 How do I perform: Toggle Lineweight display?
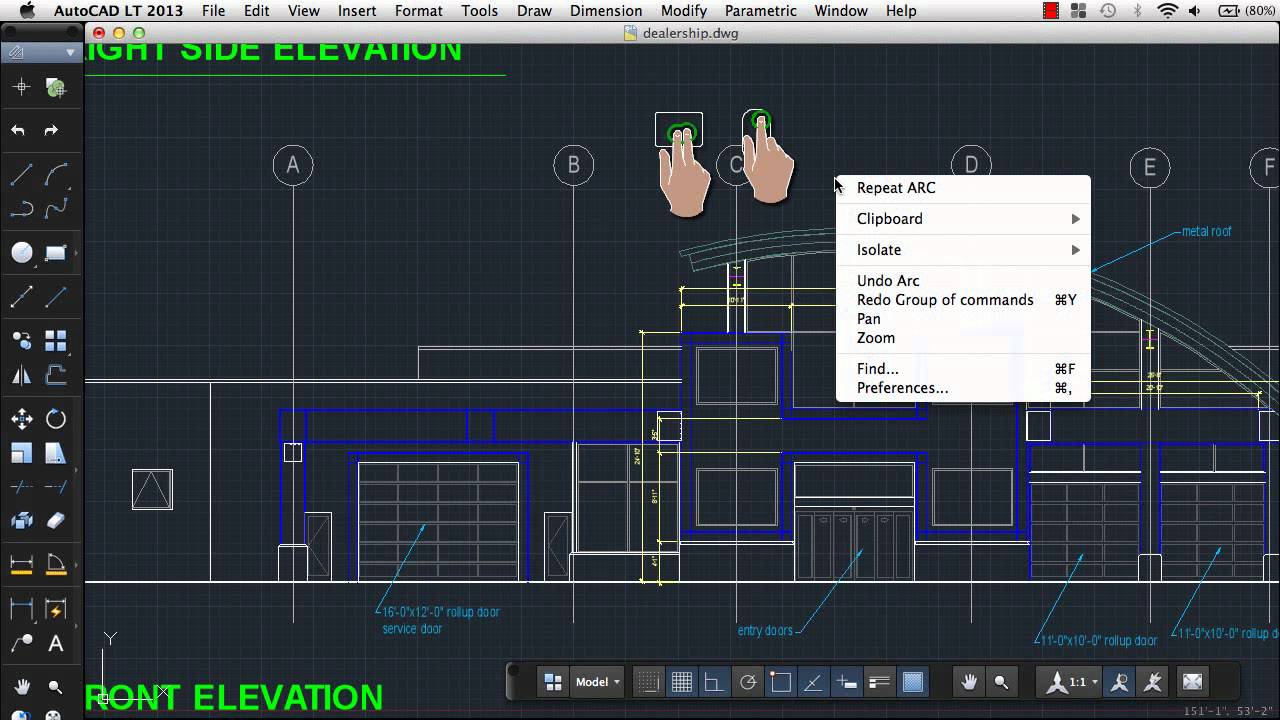[x=880, y=682]
